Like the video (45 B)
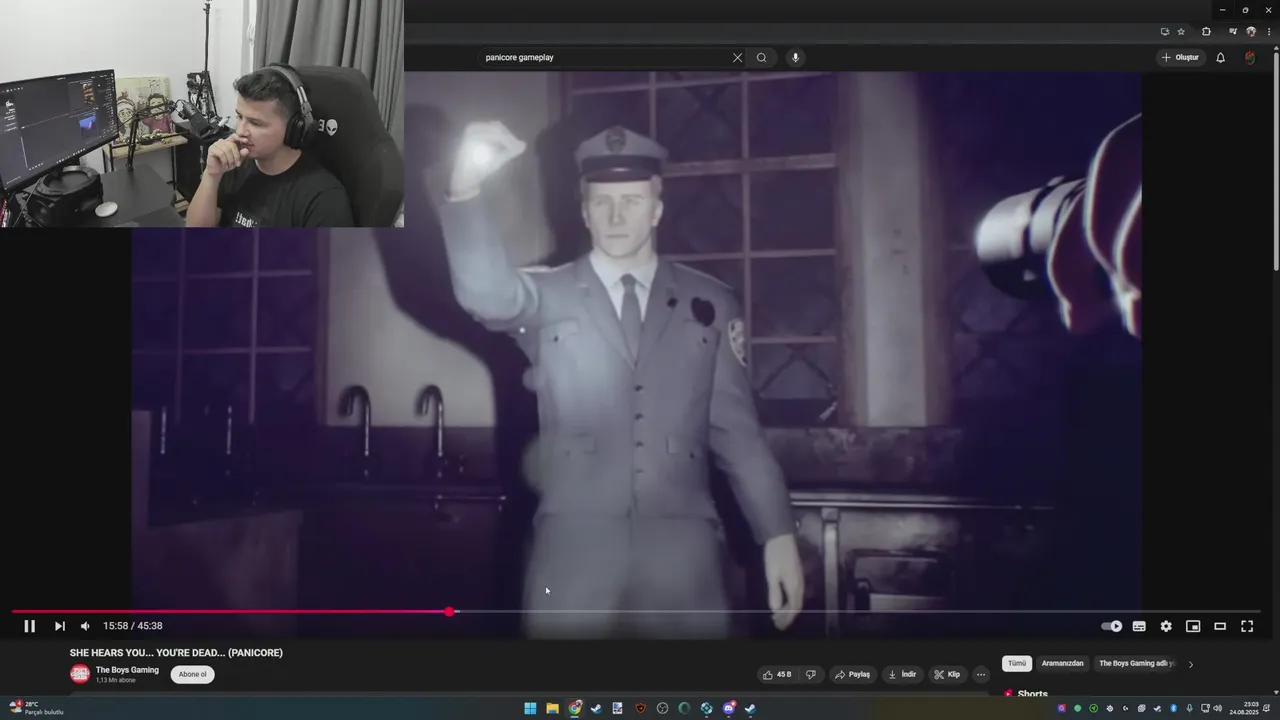Image resolution: width=1280 pixels, height=720 pixels. point(777,674)
